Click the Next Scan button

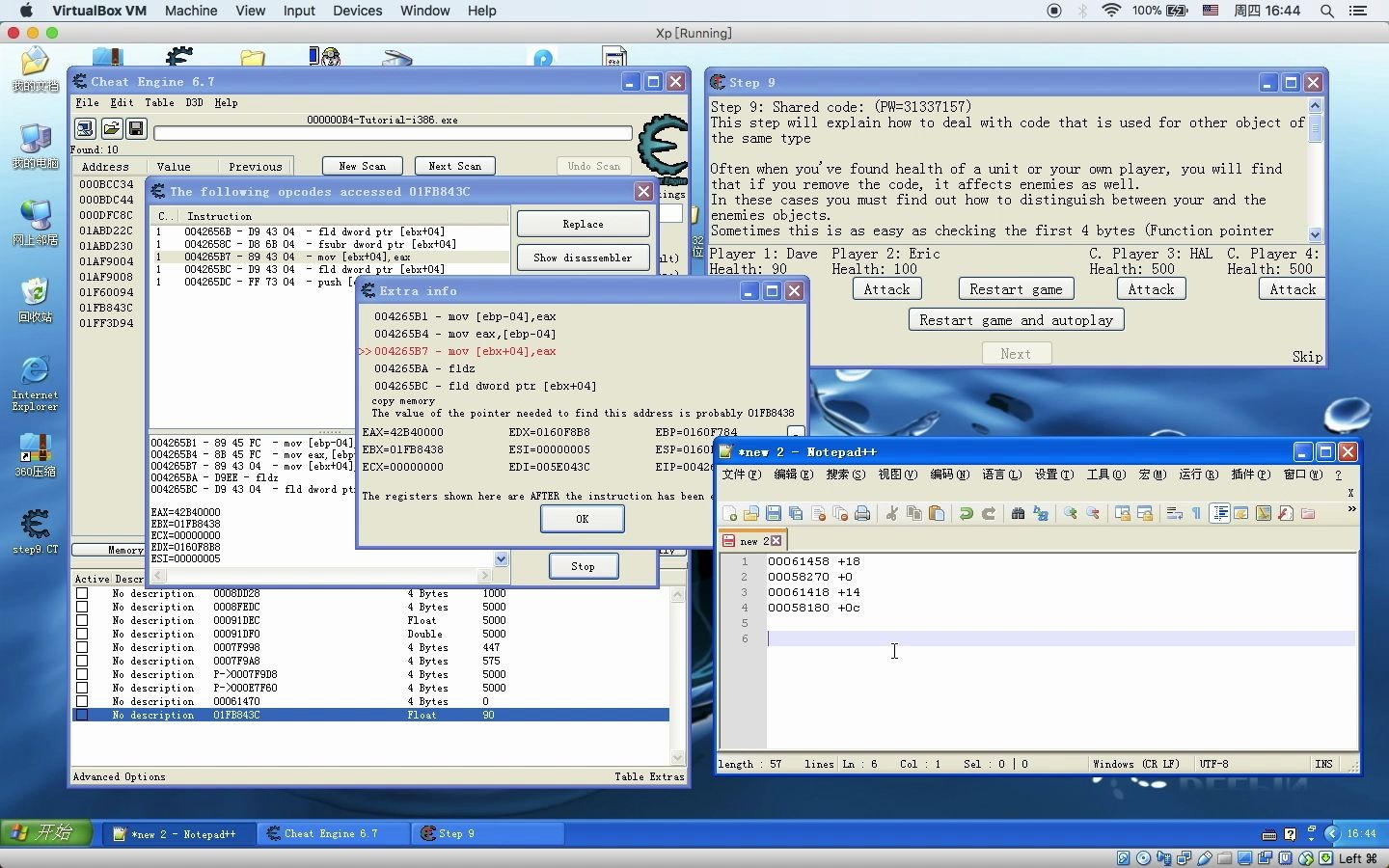click(x=453, y=166)
